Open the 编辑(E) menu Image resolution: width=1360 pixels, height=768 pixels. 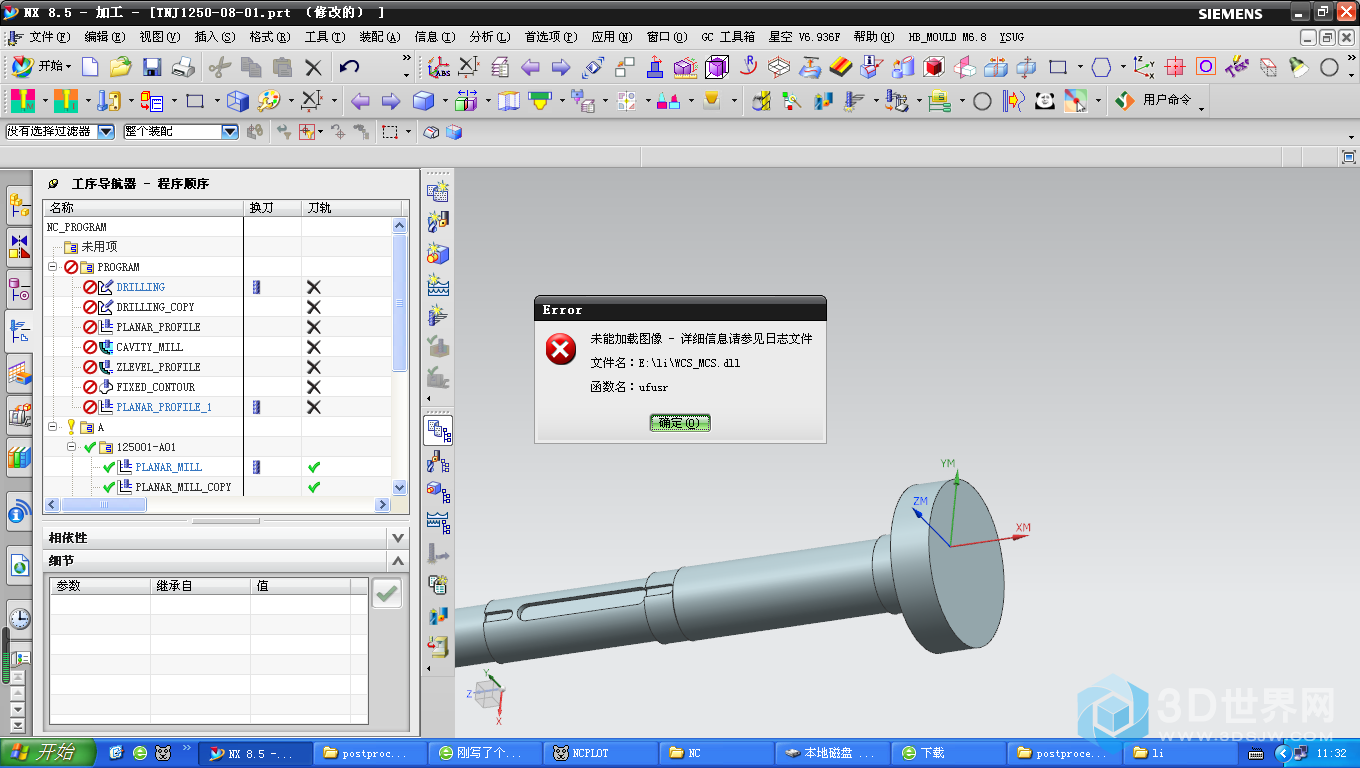click(105, 37)
